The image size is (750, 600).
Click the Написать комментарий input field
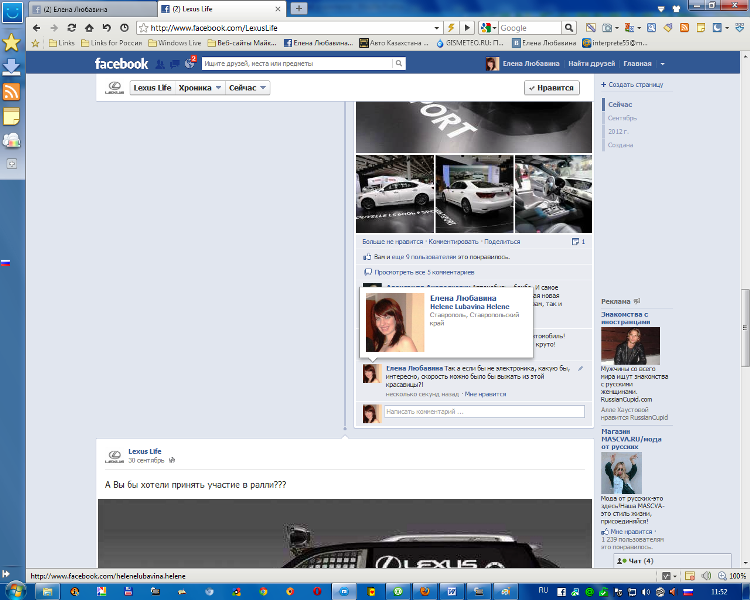click(x=484, y=411)
